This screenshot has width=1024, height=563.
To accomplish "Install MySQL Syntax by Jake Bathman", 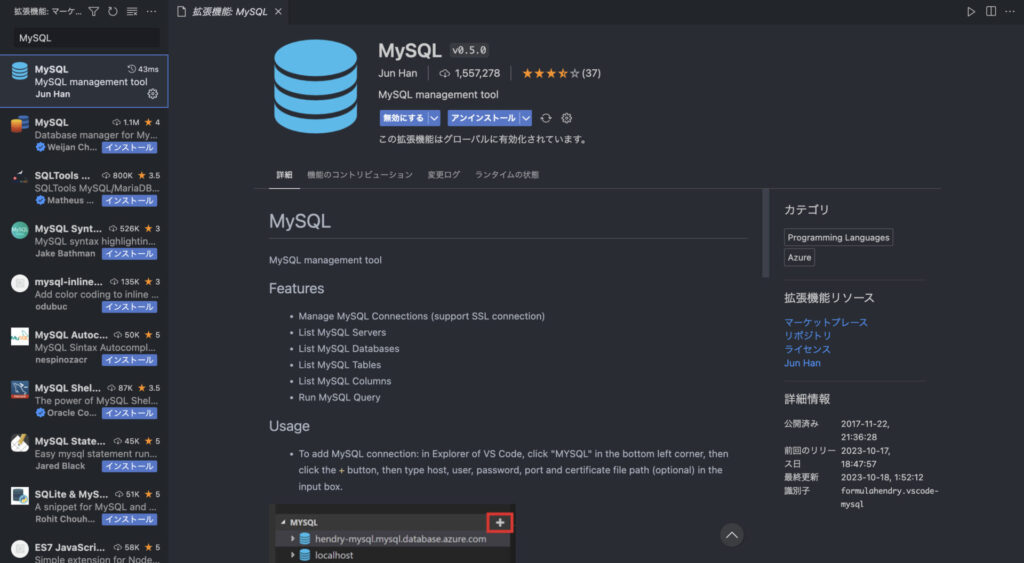I will [129, 253].
